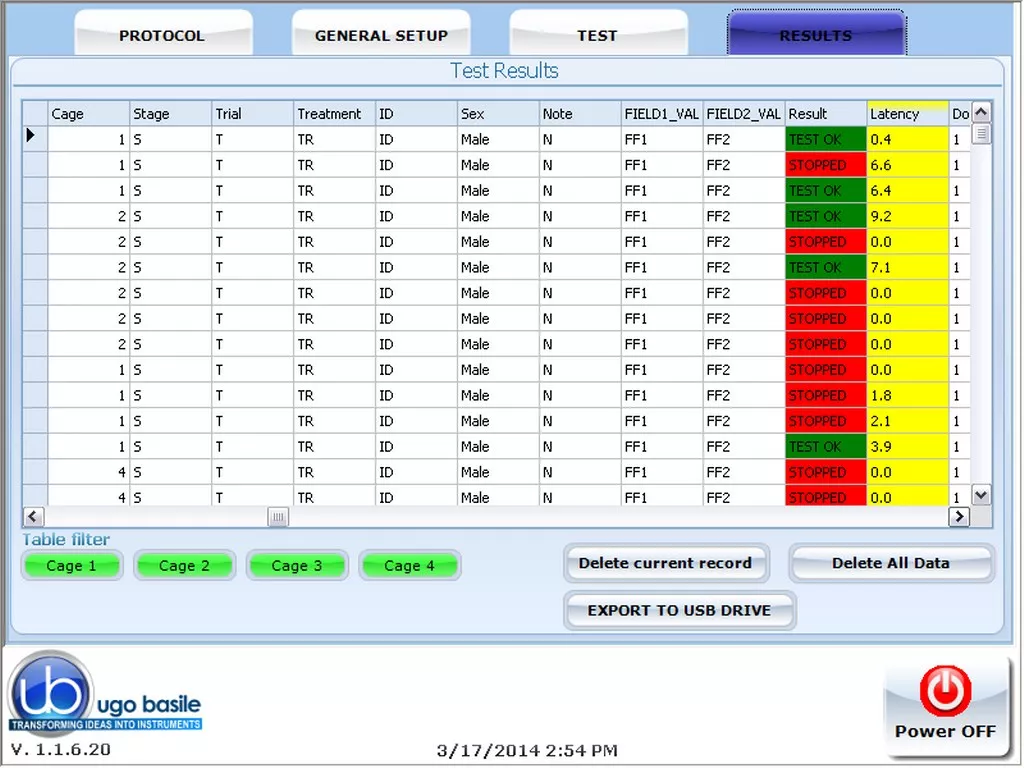
Task: Click the Result column header
Action: [x=824, y=113]
